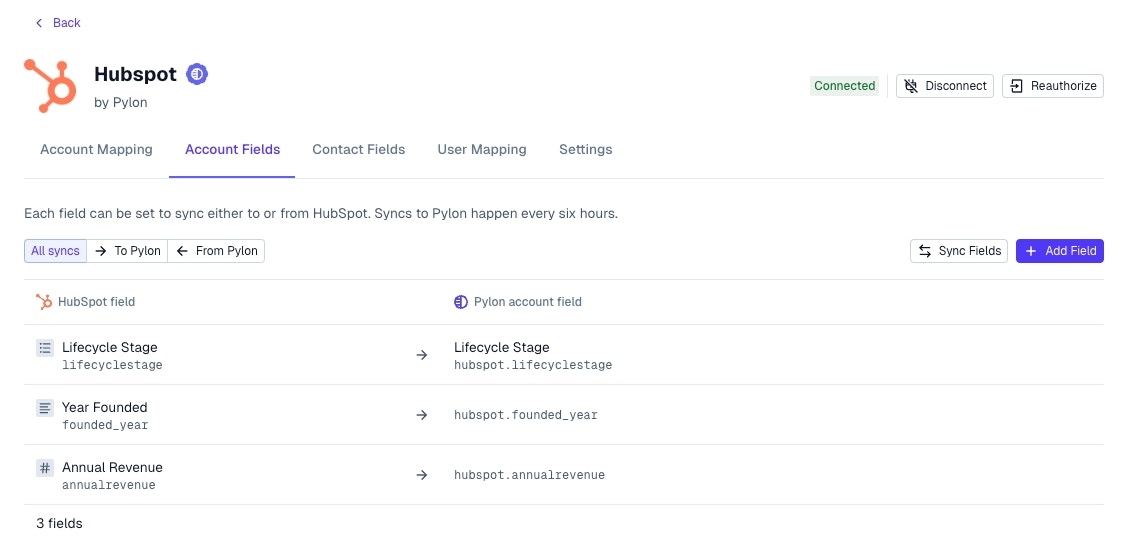
Task: Filter syncs by To Pylon
Action: coord(128,251)
